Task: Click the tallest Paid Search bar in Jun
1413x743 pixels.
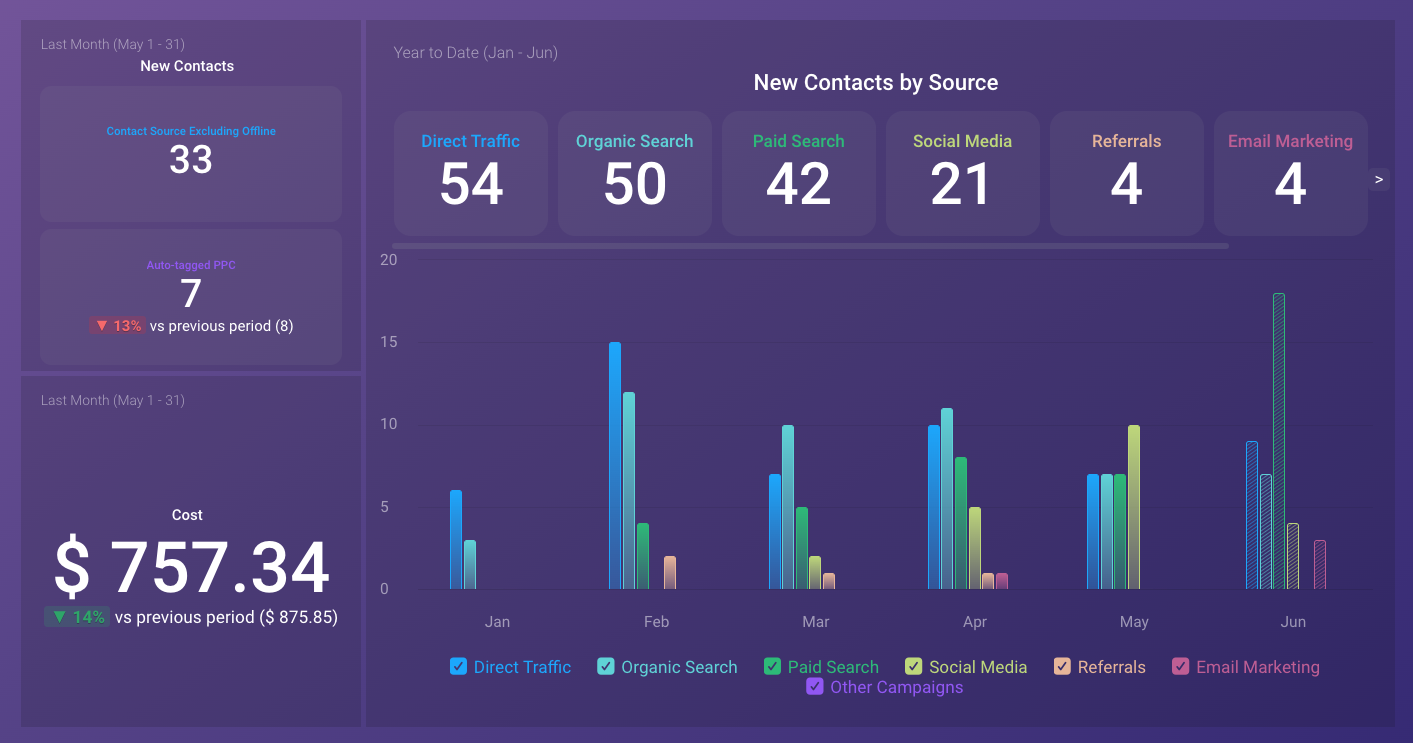Action: click(1279, 441)
